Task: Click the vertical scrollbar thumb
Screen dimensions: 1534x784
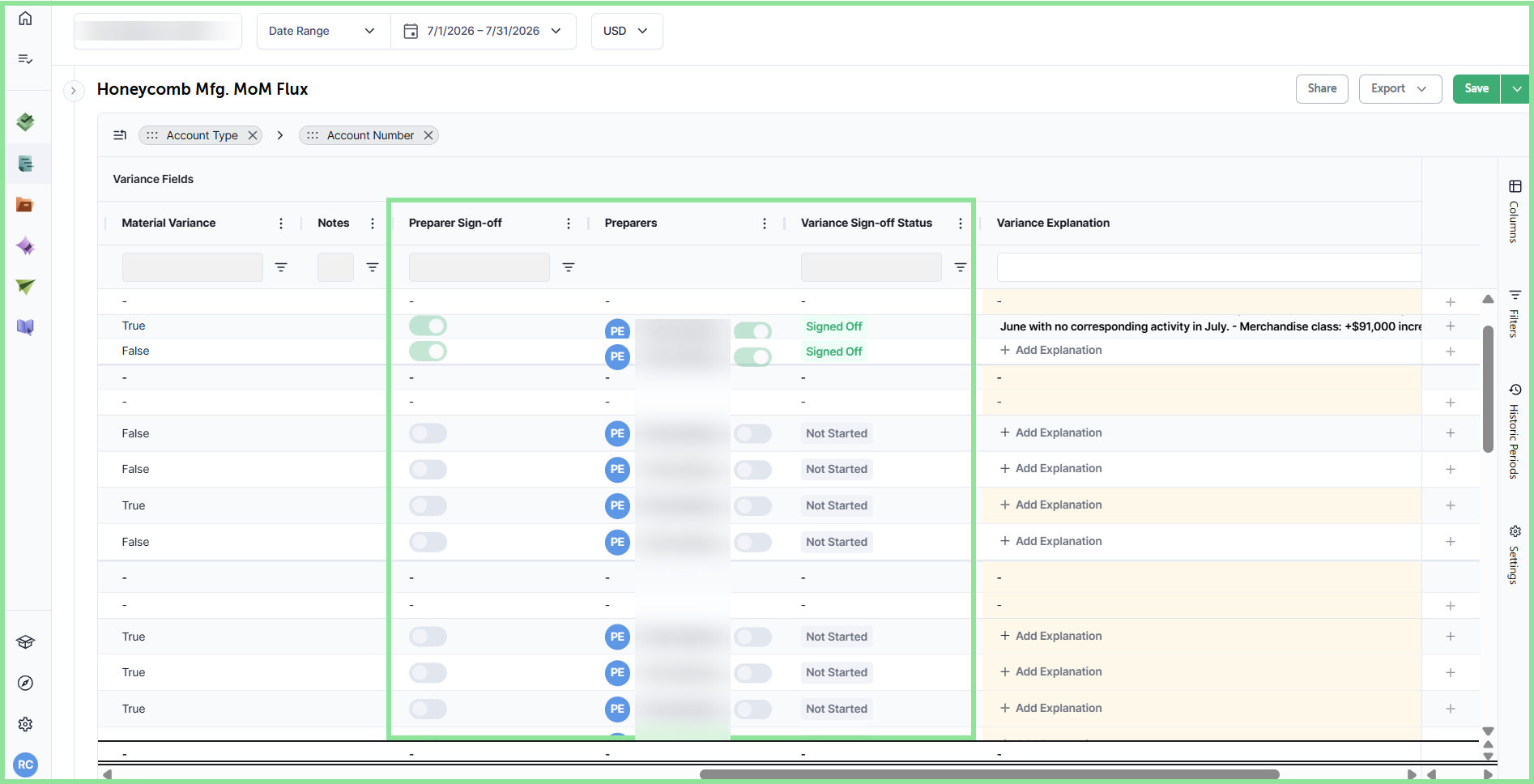Action: pos(1488,389)
